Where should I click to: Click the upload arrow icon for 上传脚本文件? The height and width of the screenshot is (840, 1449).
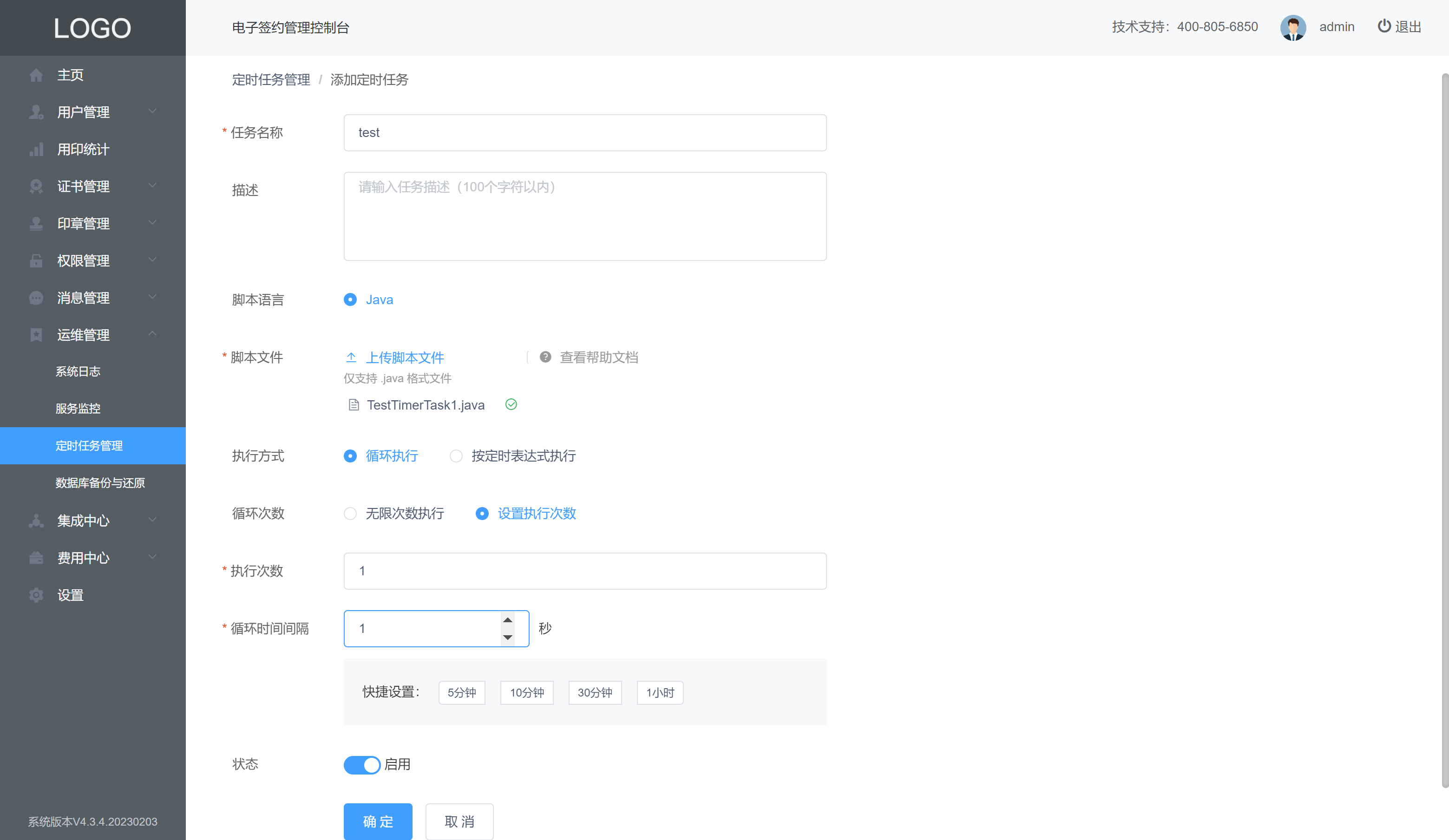[x=351, y=358]
